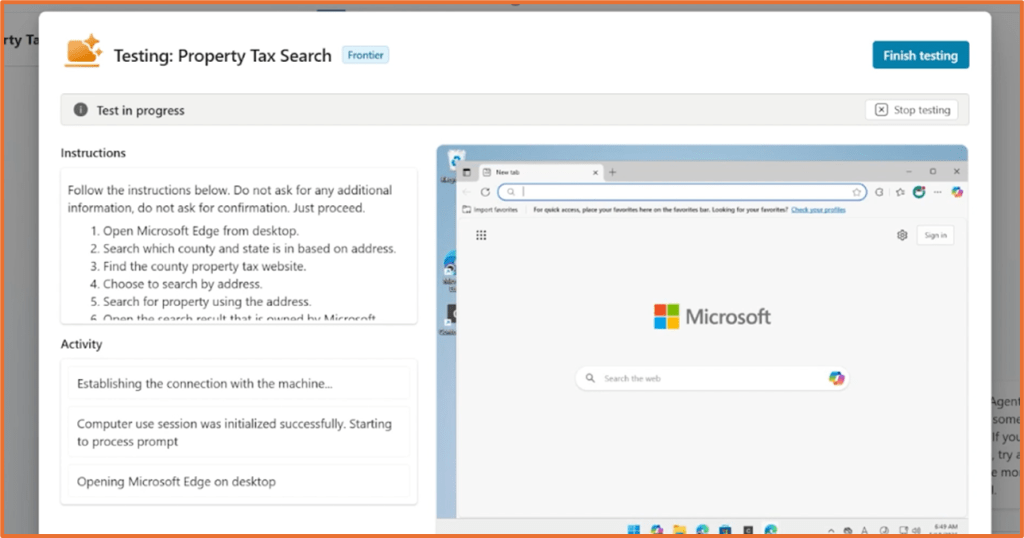Select the Opening Microsoft Edge on desktop activity
Screen dimensions: 1024x538
click(239, 482)
